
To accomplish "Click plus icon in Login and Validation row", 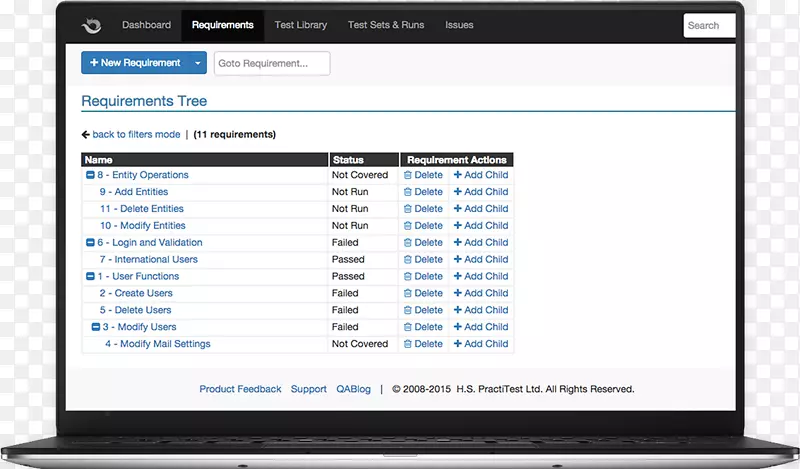I will point(458,243).
